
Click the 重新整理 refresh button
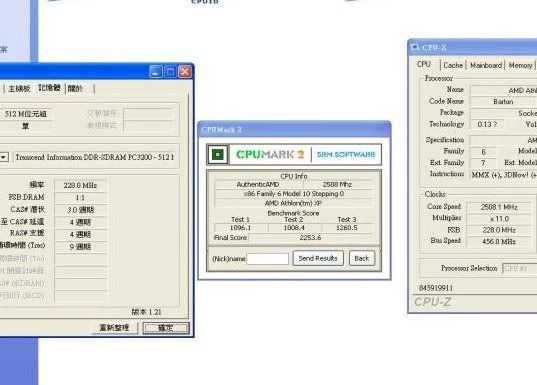tap(114, 328)
